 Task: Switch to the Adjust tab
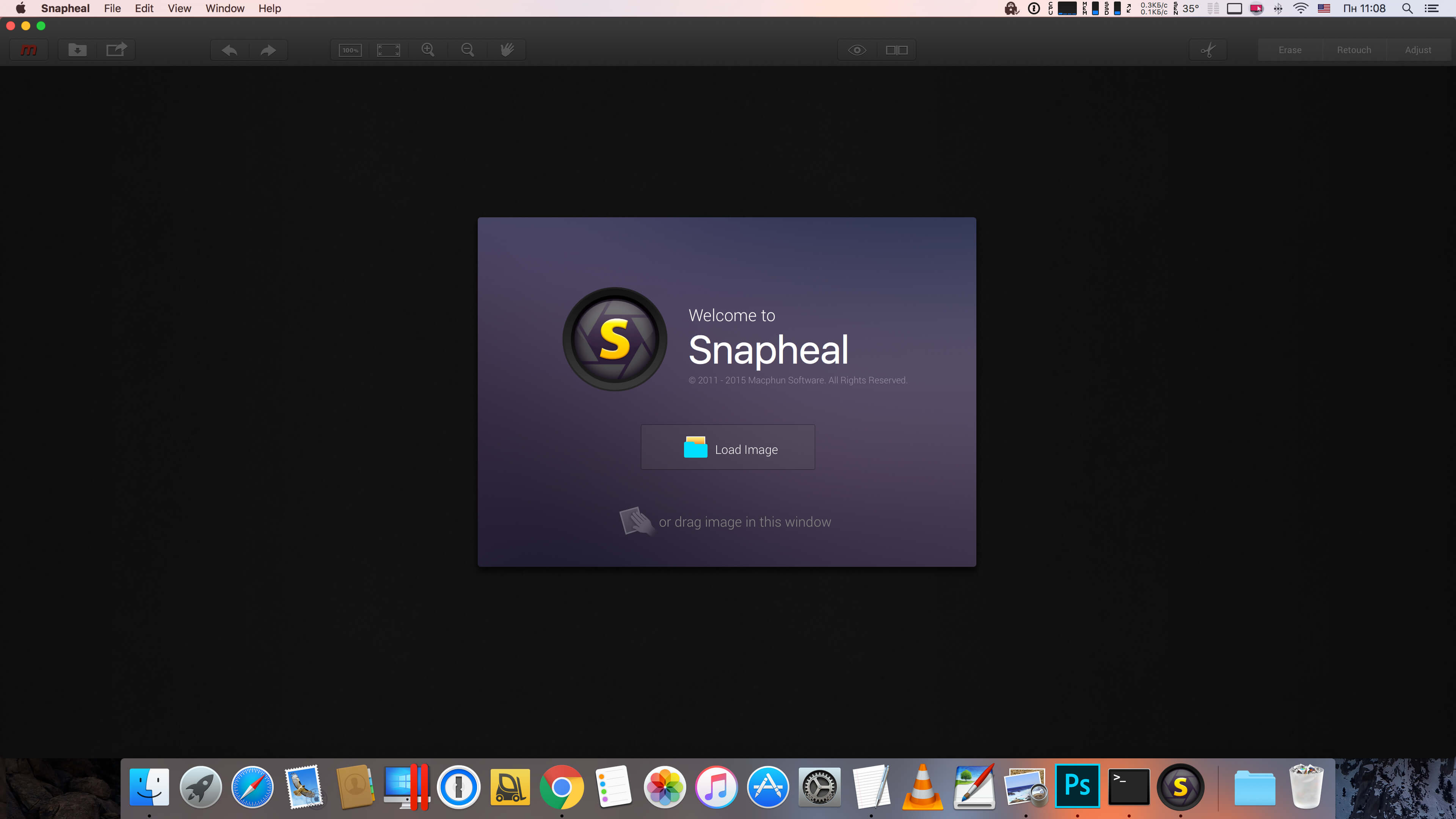point(1418,50)
